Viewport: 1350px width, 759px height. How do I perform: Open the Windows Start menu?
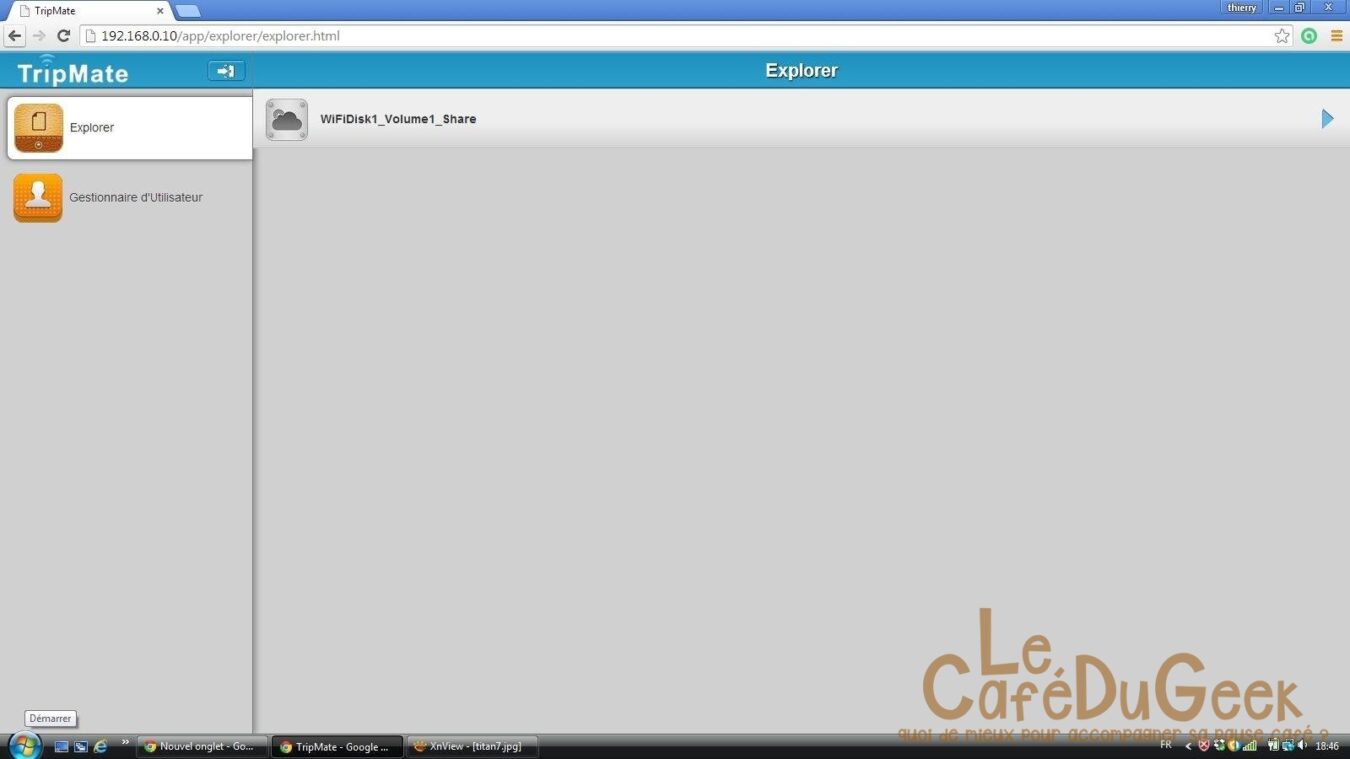click(x=24, y=745)
